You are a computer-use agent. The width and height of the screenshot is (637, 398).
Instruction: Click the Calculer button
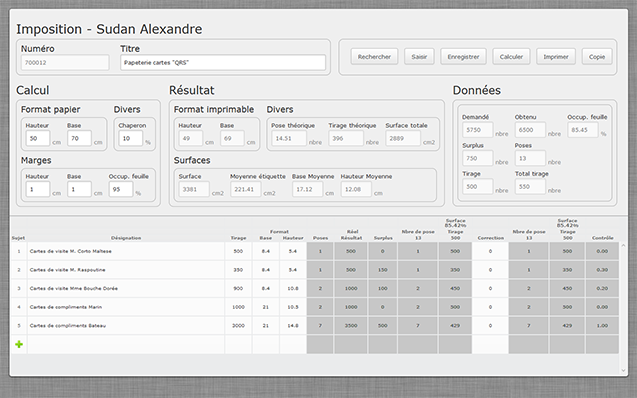coord(511,57)
